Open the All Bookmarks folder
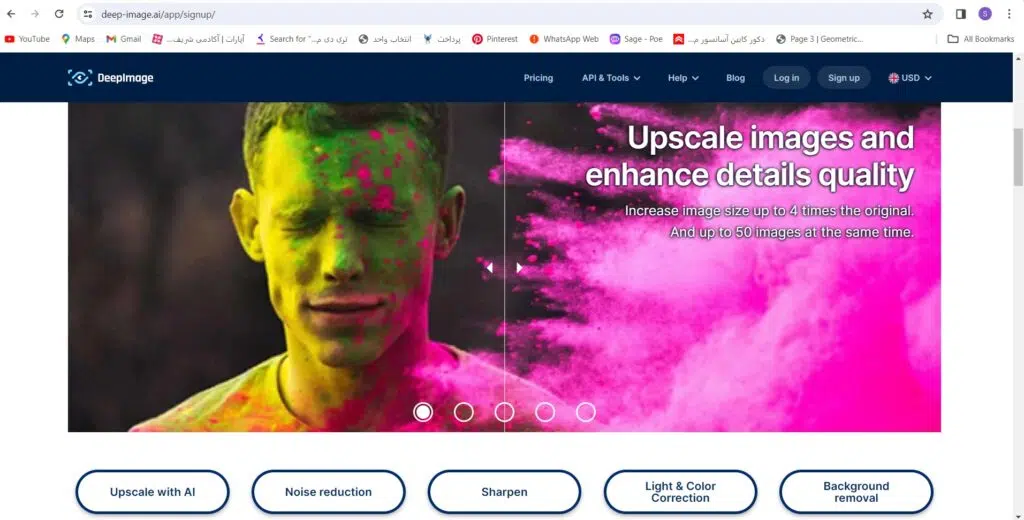 coord(981,39)
